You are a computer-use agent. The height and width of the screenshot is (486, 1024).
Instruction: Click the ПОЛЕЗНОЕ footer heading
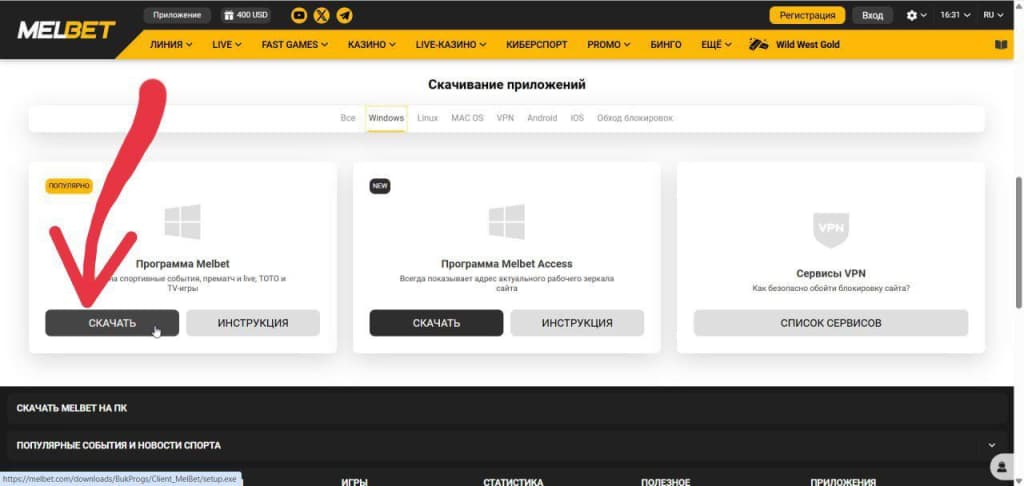click(665, 482)
